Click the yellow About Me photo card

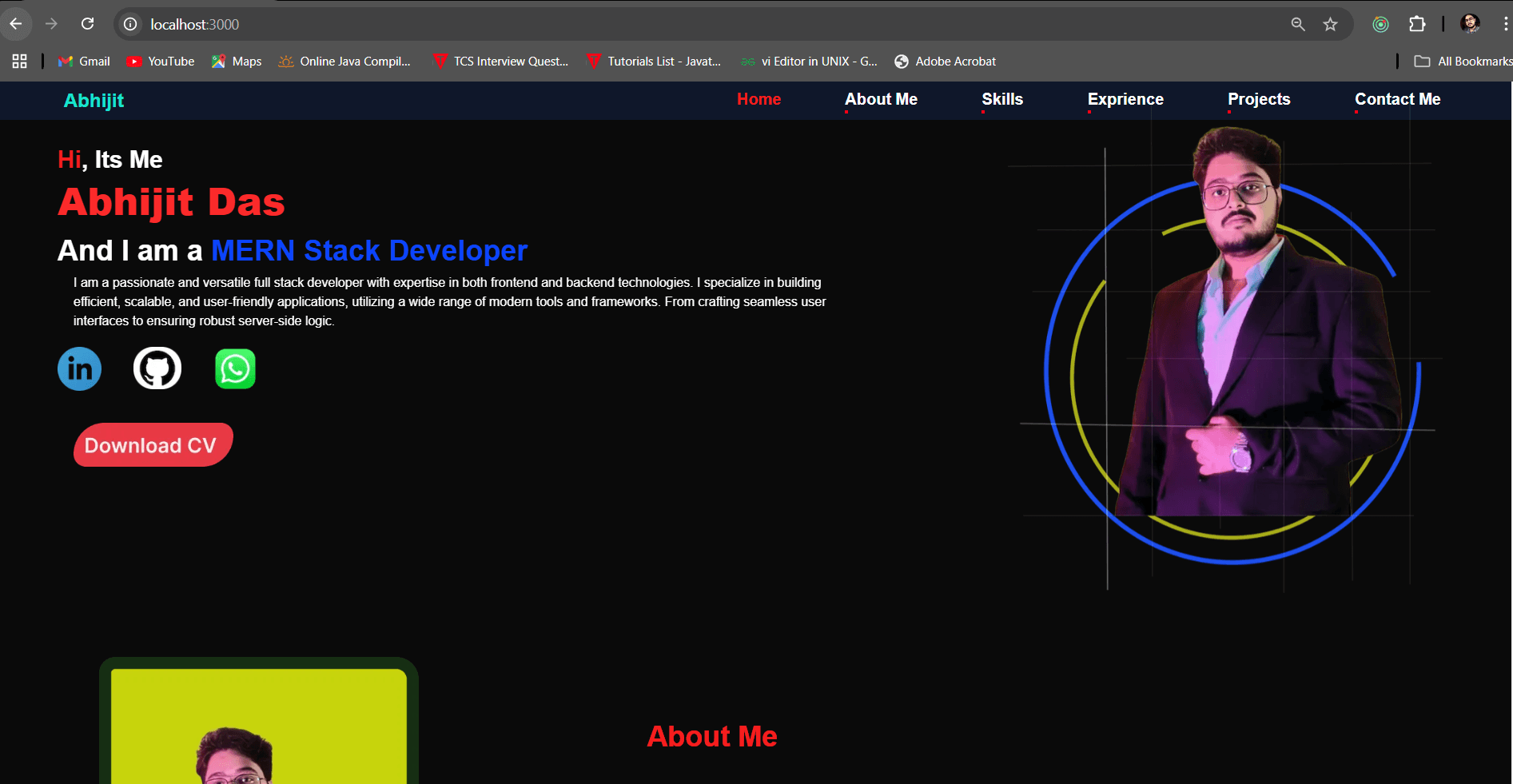coord(259,721)
